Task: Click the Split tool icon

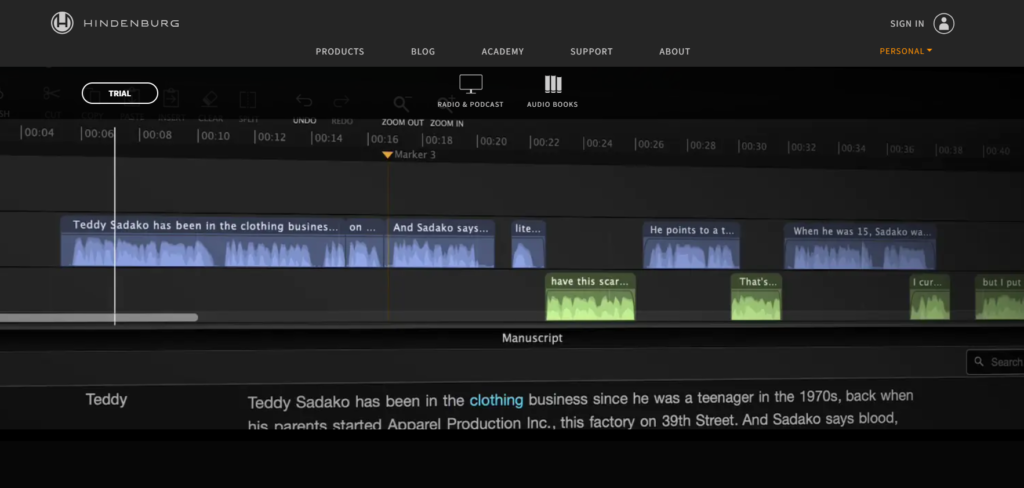Action: coord(248,100)
